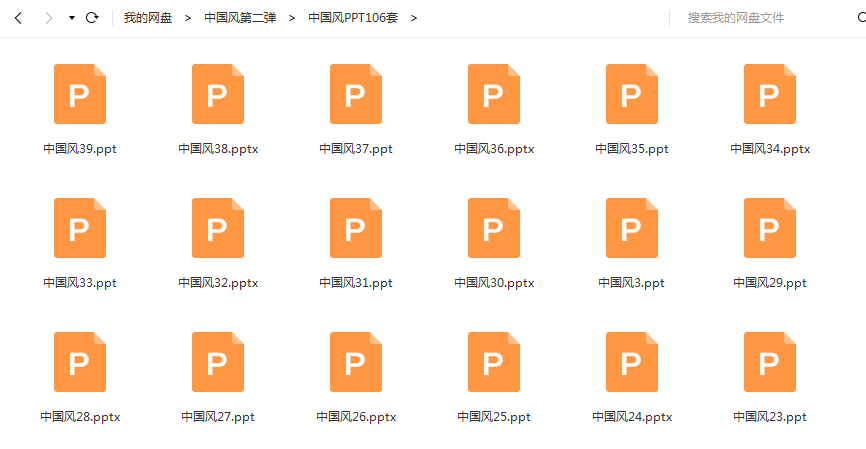The image size is (866, 449).
Task: Select file icon 中国风27.ppt
Action: click(218, 362)
